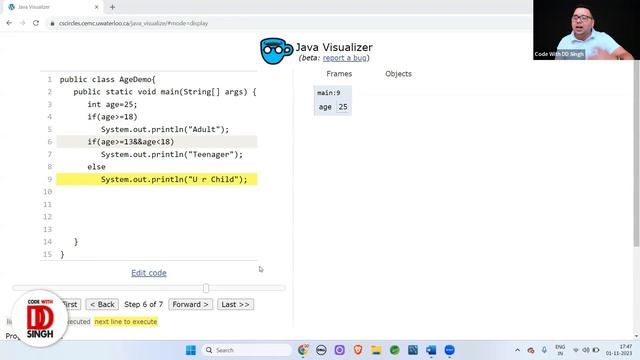Image resolution: width=640 pixels, height=360 pixels.
Task: Jump to last step with Last >>
Action: [x=236, y=304]
